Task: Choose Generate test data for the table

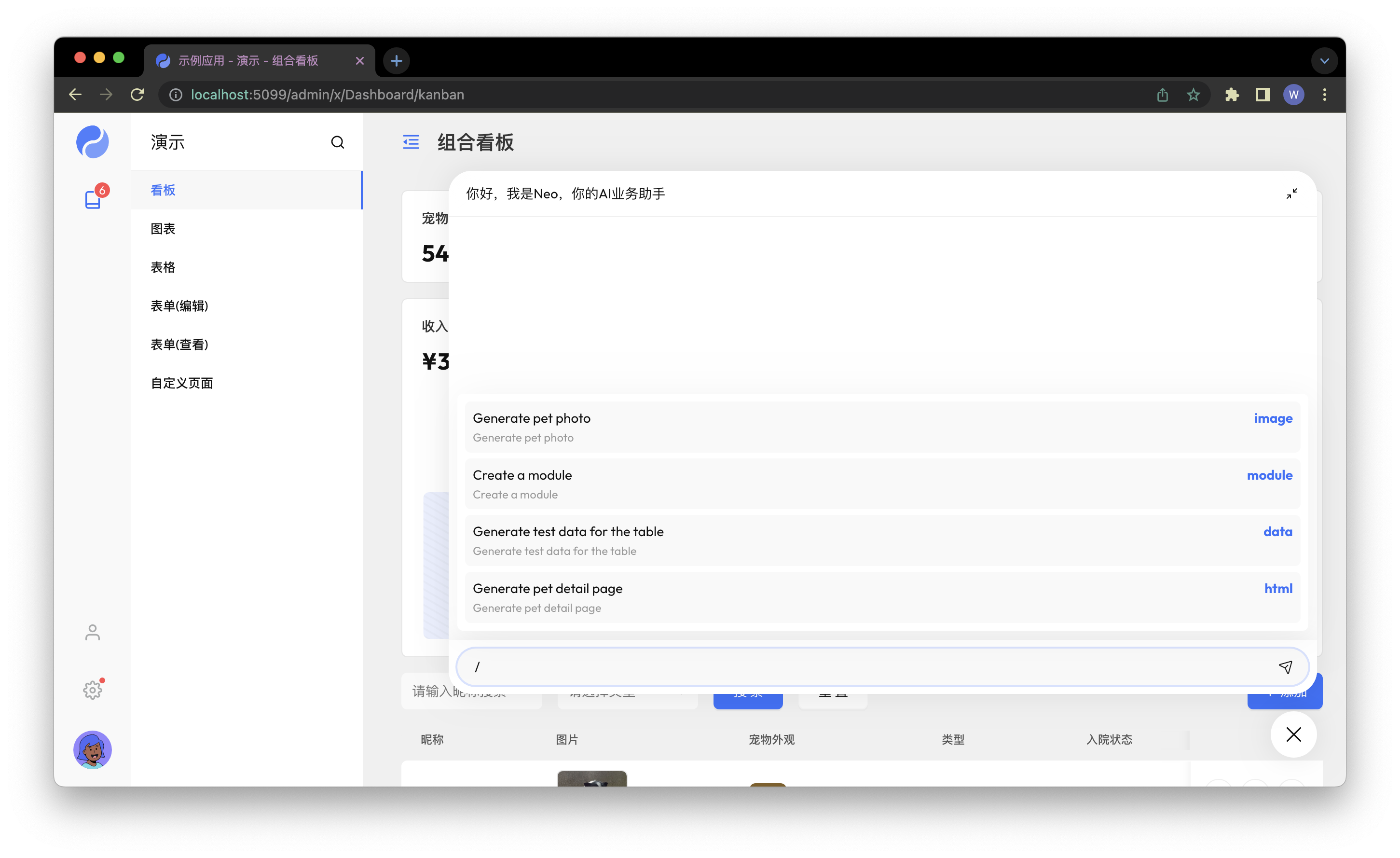Action: pyautogui.click(x=882, y=540)
